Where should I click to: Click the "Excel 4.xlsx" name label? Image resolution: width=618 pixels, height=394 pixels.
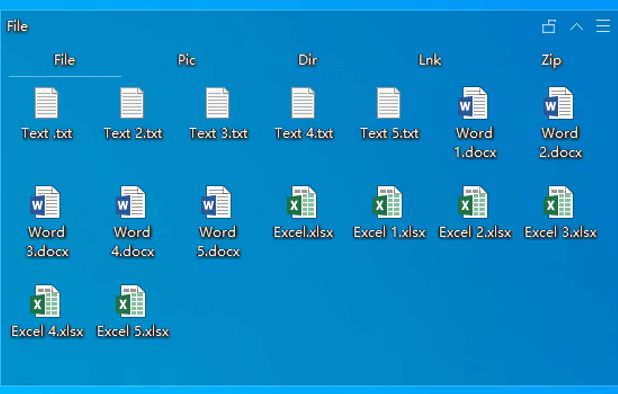click(x=47, y=331)
